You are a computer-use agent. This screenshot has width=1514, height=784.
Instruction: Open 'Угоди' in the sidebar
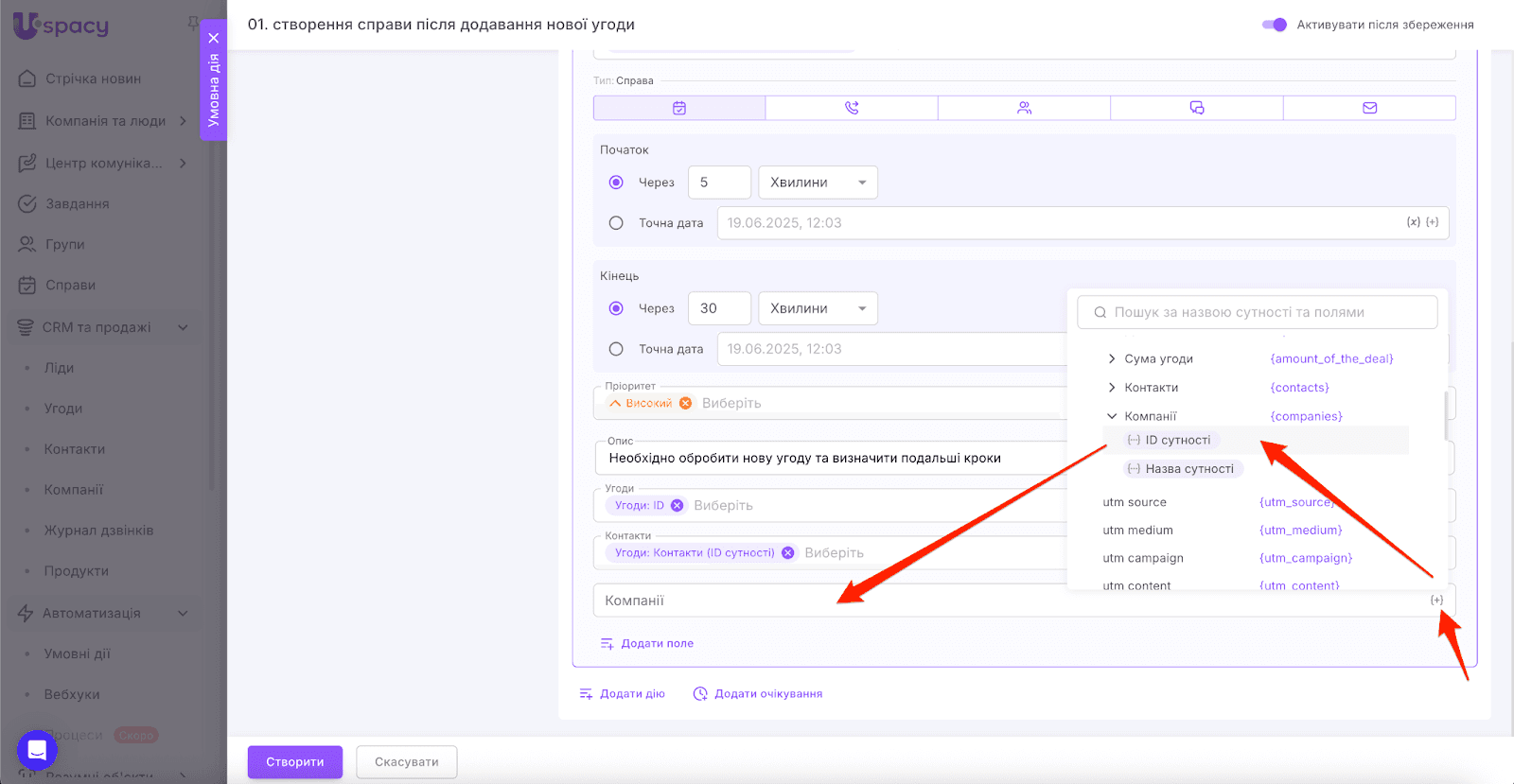(63, 409)
